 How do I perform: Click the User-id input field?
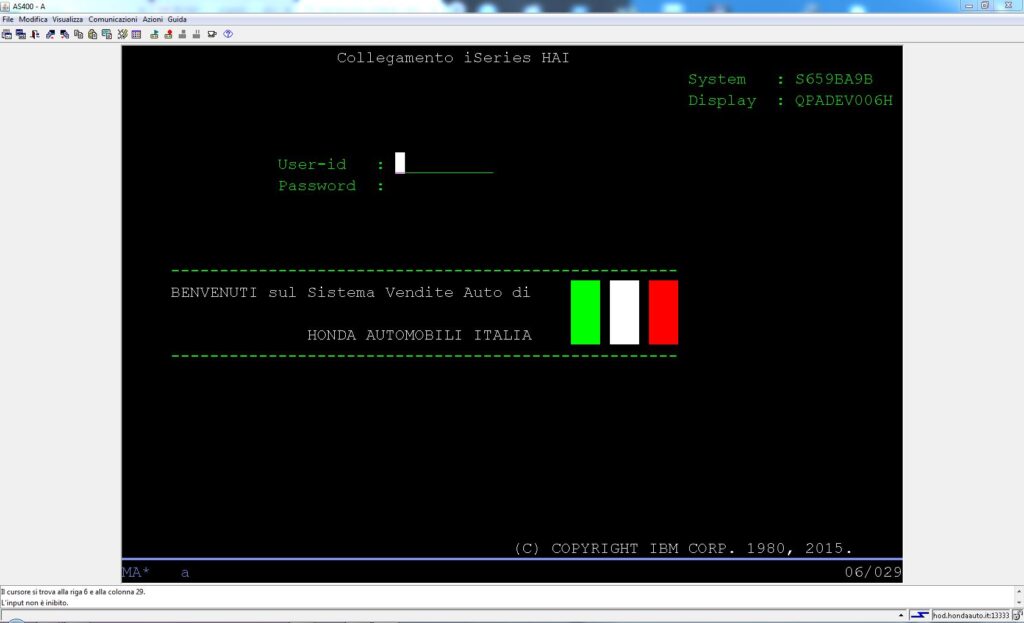pyautogui.click(x=444, y=164)
